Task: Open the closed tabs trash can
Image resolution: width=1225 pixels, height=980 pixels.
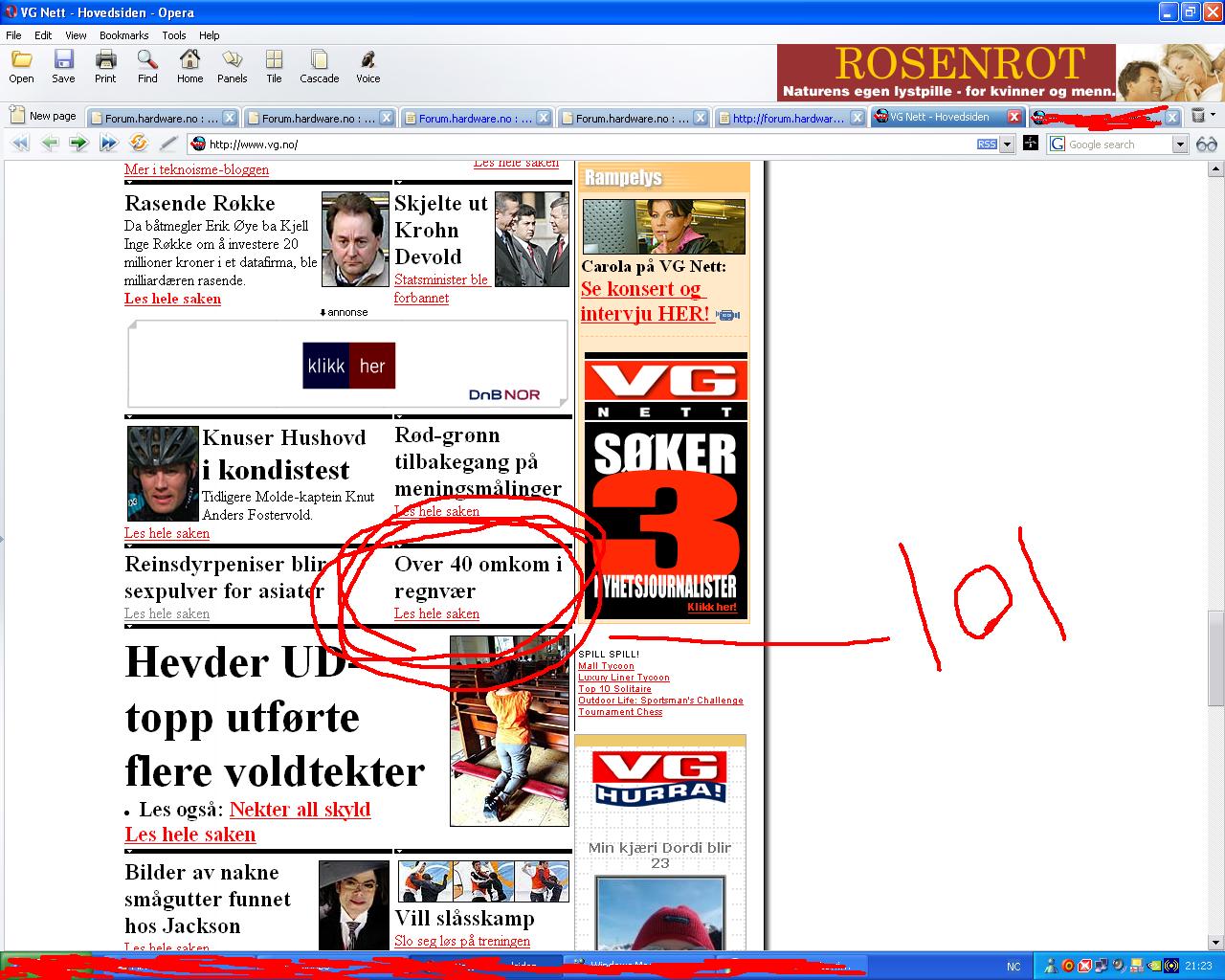Action: pos(1197,116)
